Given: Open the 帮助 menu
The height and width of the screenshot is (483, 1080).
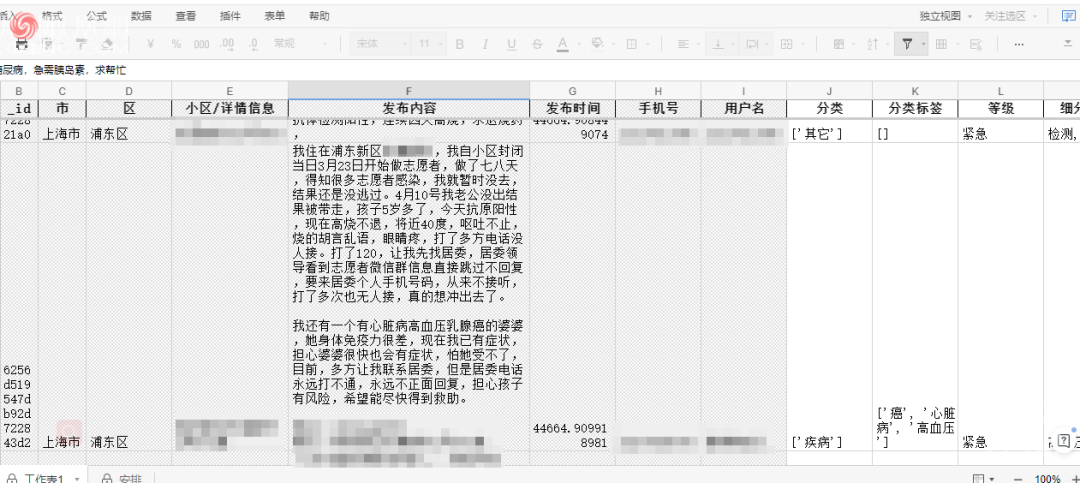Looking at the screenshot, I should [x=319, y=16].
